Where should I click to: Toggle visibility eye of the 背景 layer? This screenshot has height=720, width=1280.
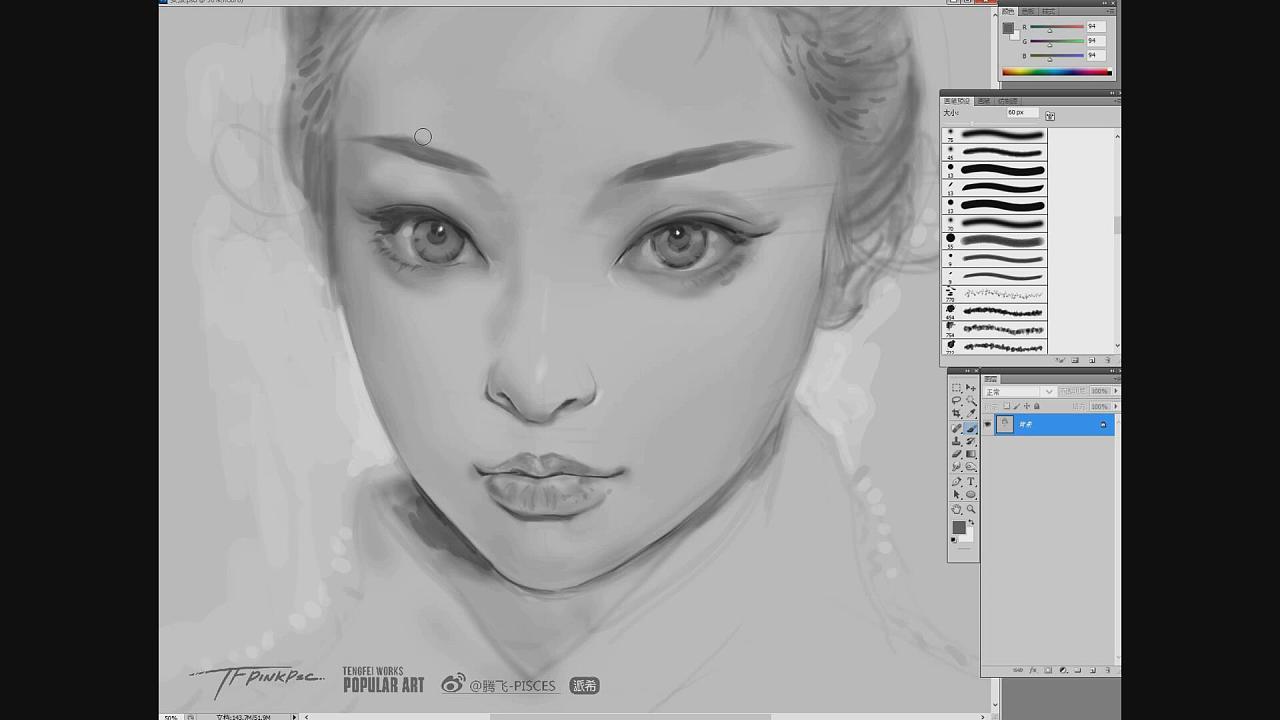click(988, 424)
